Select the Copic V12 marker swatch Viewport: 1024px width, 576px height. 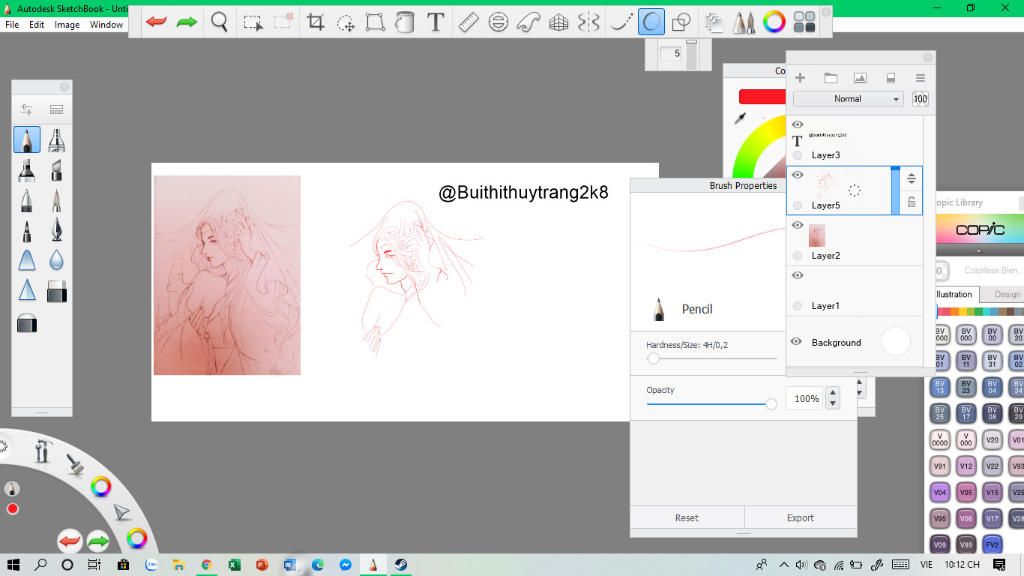[x=966, y=466]
